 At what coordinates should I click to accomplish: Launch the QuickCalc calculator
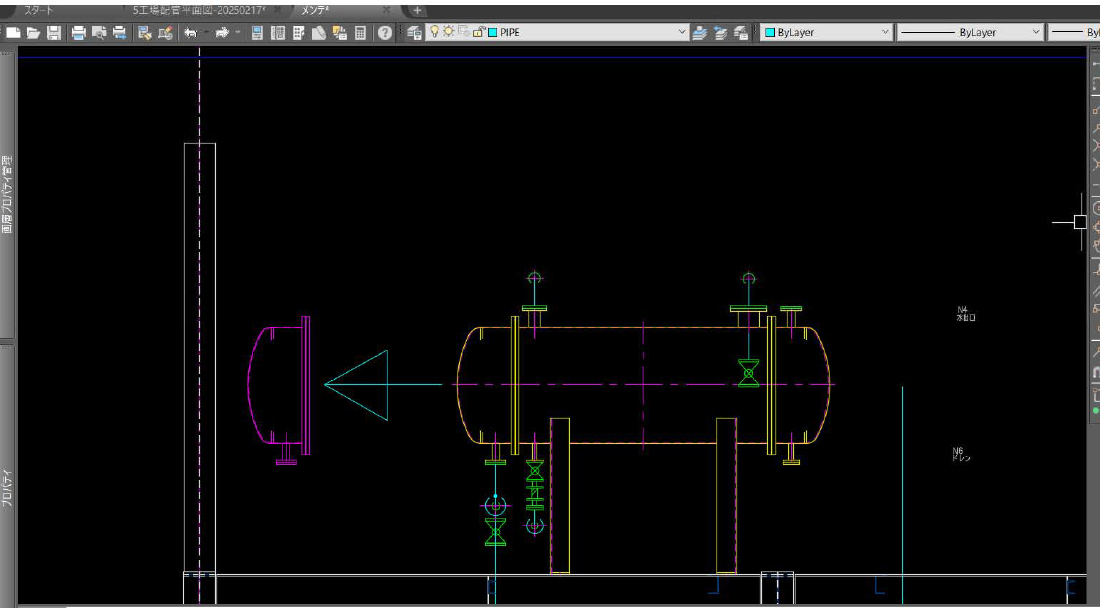pyautogui.click(x=361, y=32)
